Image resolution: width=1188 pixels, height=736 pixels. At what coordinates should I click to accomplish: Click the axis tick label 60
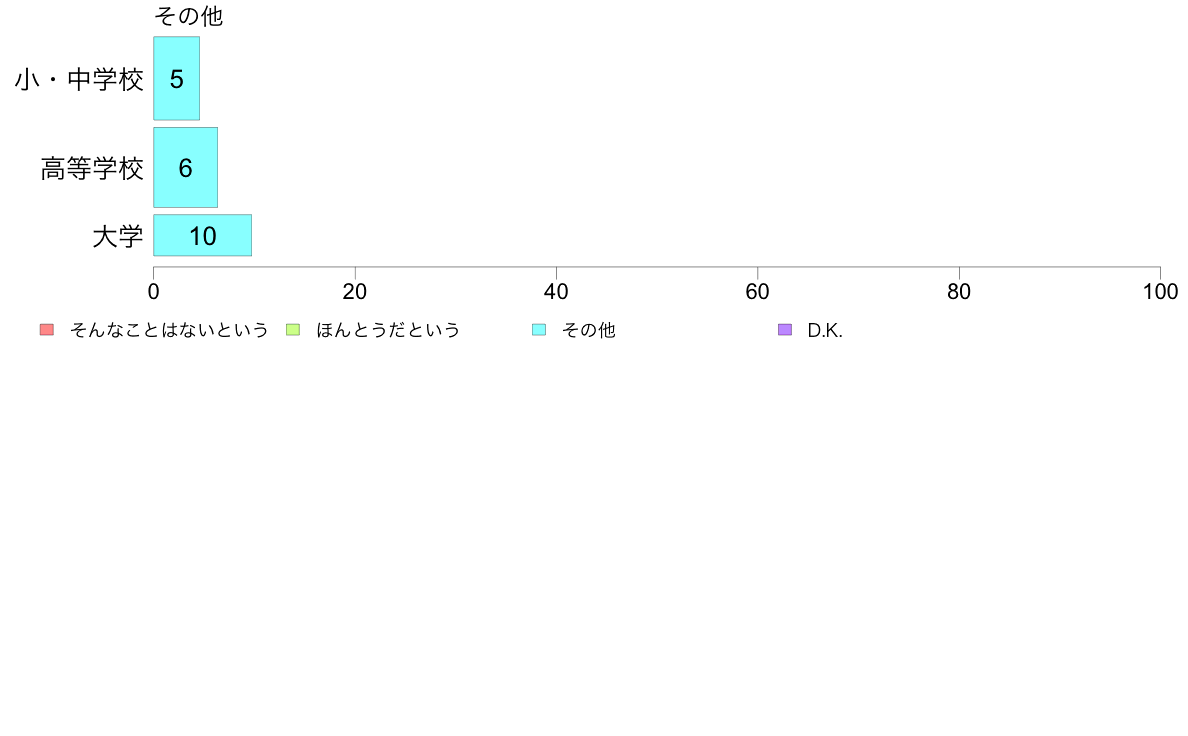point(758,292)
